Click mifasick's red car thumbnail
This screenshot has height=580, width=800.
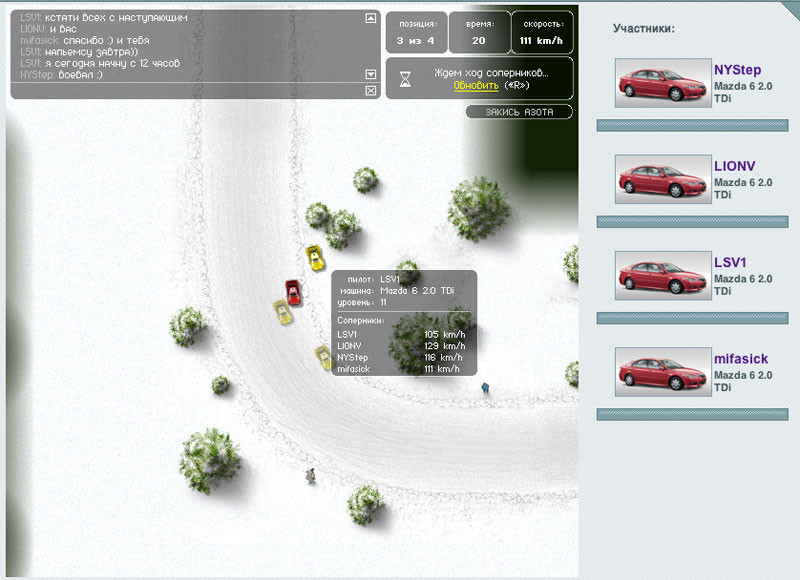click(660, 371)
